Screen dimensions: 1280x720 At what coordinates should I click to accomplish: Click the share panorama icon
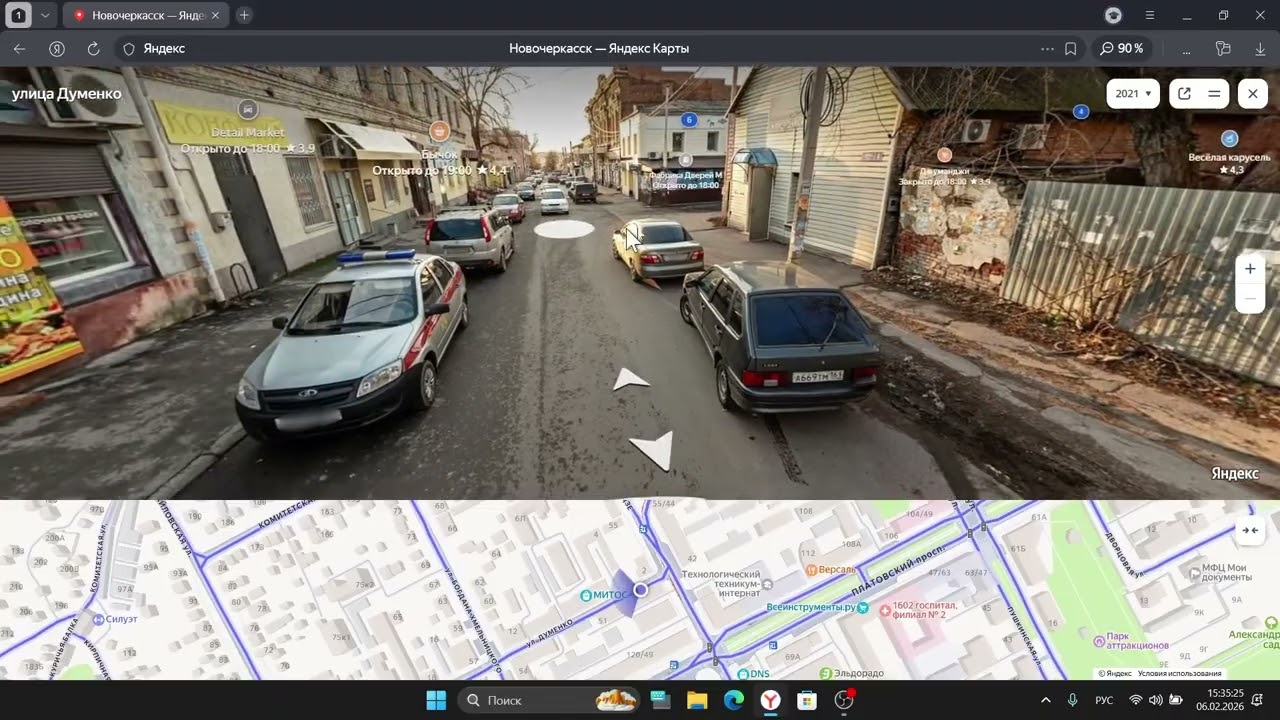click(1184, 93)
